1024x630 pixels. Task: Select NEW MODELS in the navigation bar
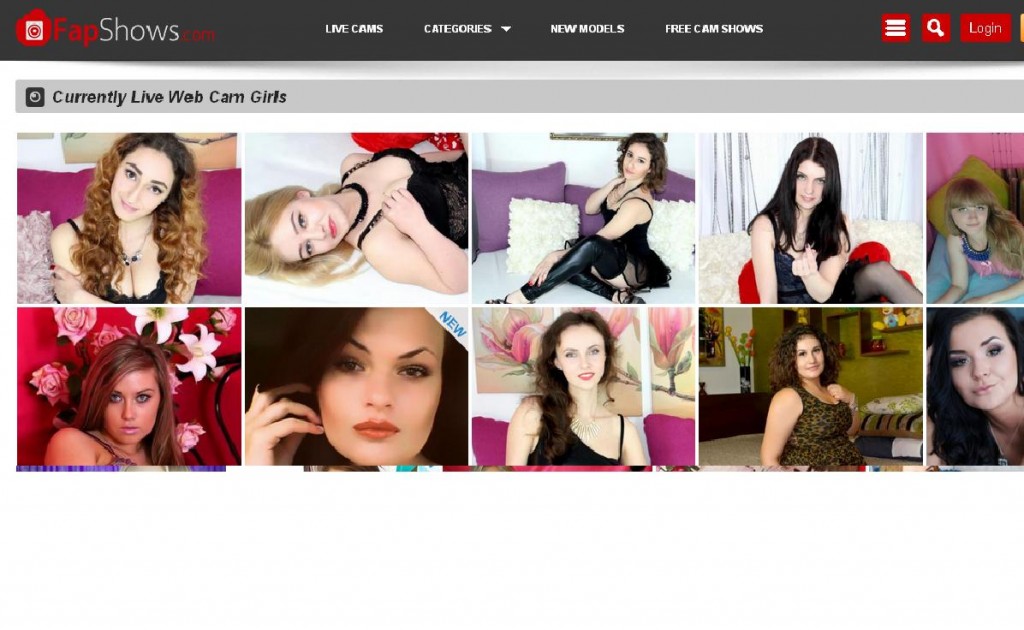[587, 29]
